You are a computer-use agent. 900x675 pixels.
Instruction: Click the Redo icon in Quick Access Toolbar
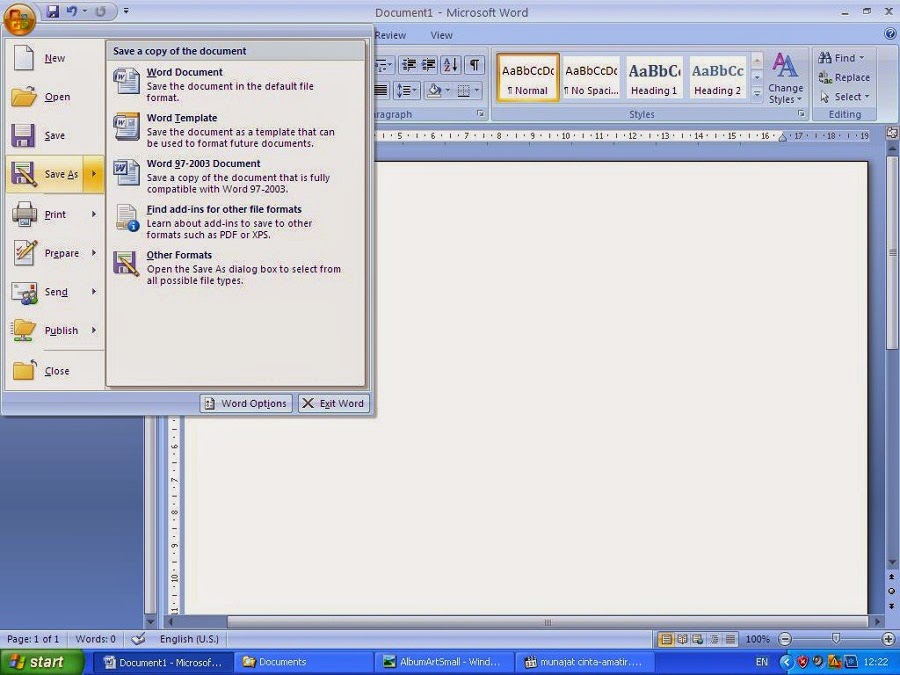click(x=100, y=11)
